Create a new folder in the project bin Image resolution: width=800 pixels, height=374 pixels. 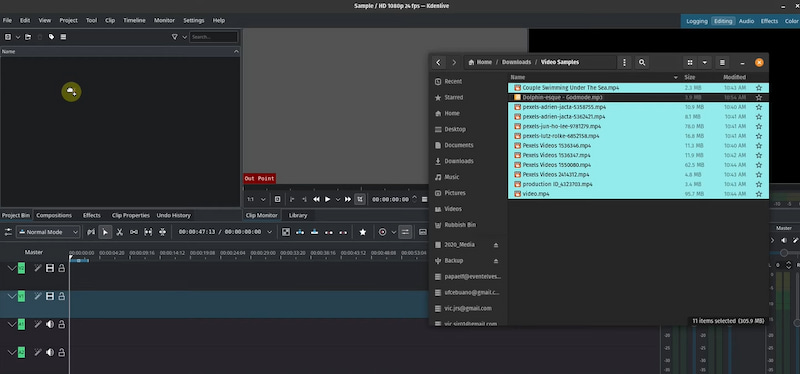[x=28, y=37]
